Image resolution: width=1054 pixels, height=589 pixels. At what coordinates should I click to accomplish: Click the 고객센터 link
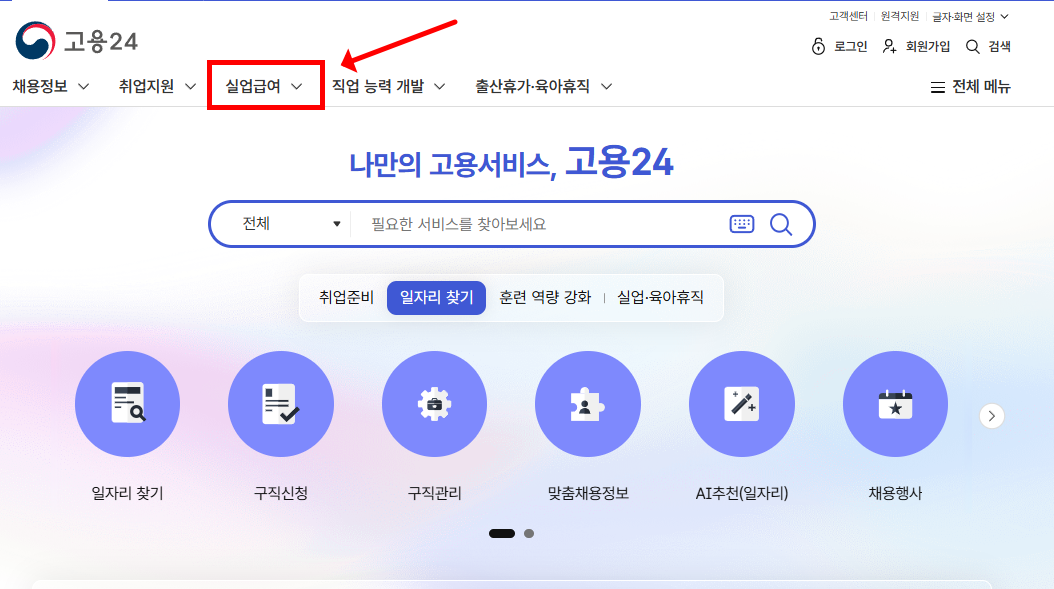[848, 16]
